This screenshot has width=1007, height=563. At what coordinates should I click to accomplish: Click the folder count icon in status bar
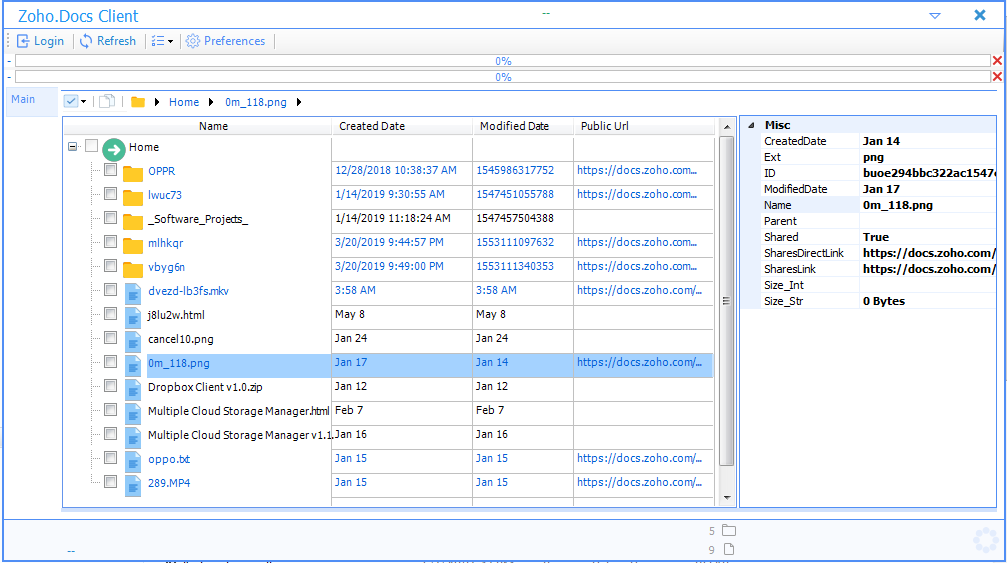(x=729, y=530)
